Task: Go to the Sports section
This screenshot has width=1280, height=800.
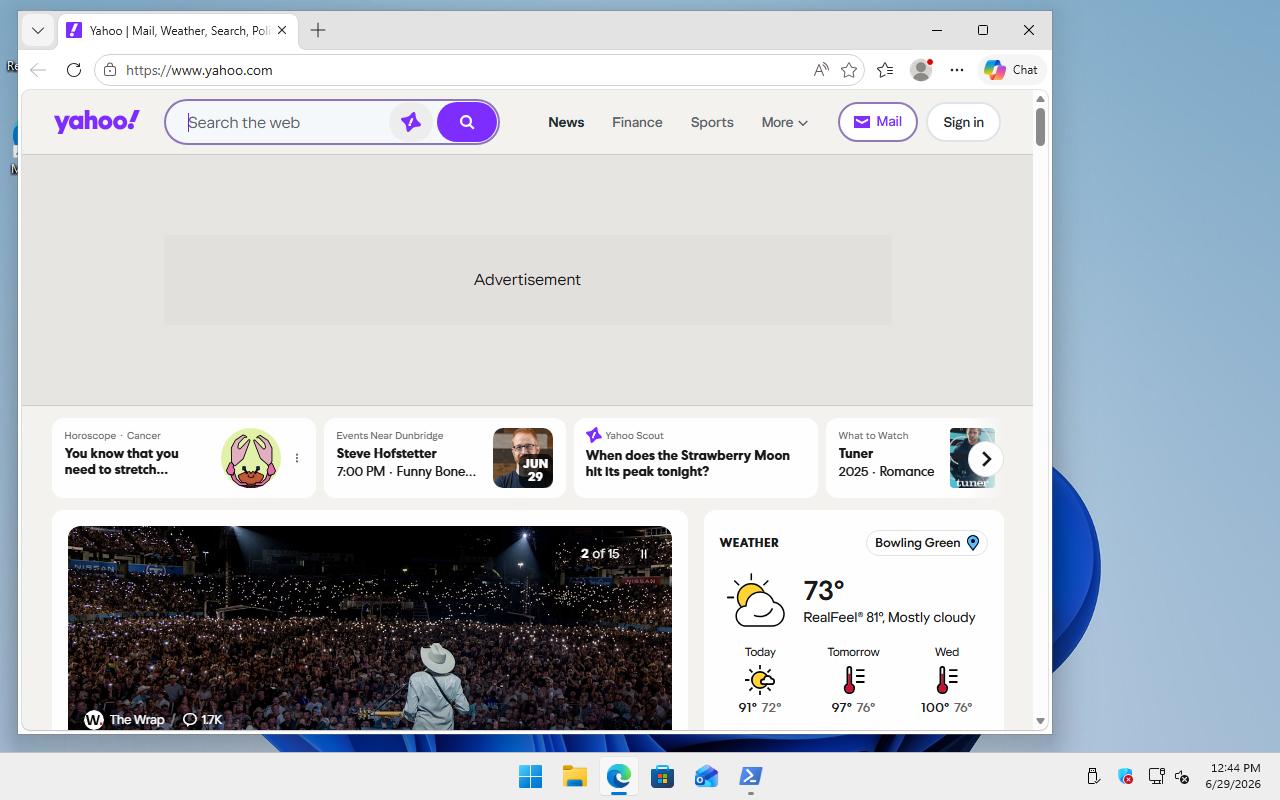Action: coord(712,122)
